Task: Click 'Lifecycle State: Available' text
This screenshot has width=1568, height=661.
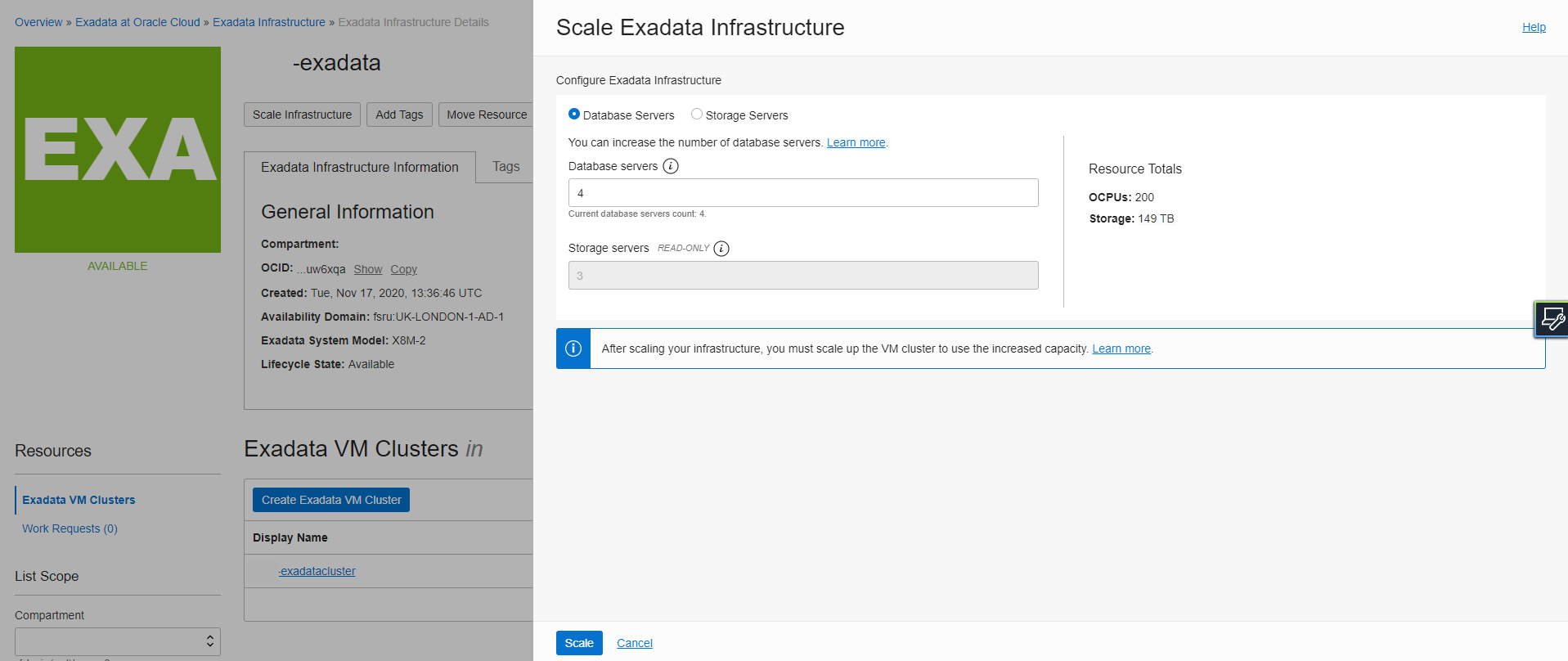Action: [x=327, y=364]
